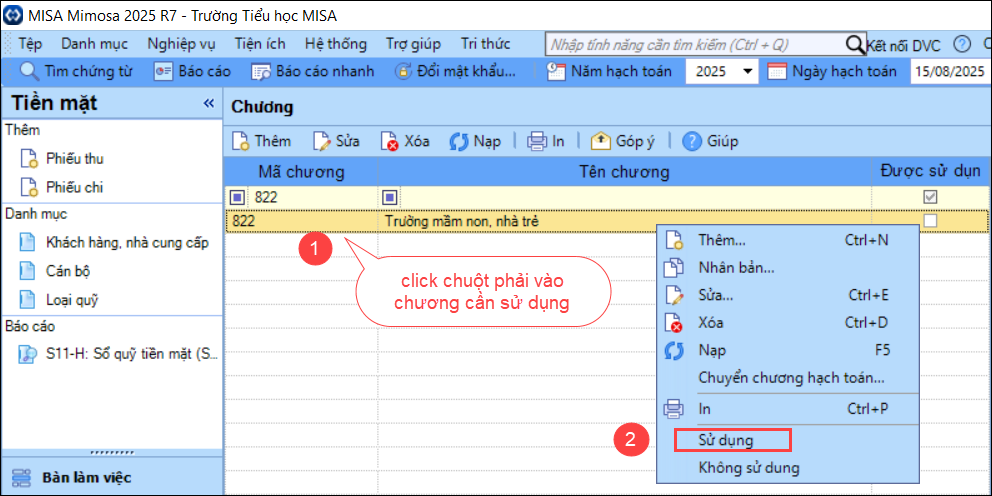The width and height of the screenshot is (992, 496).
Task: Open the Hệ thống menu
Action: pyautogui.click(x=336, y=44)
